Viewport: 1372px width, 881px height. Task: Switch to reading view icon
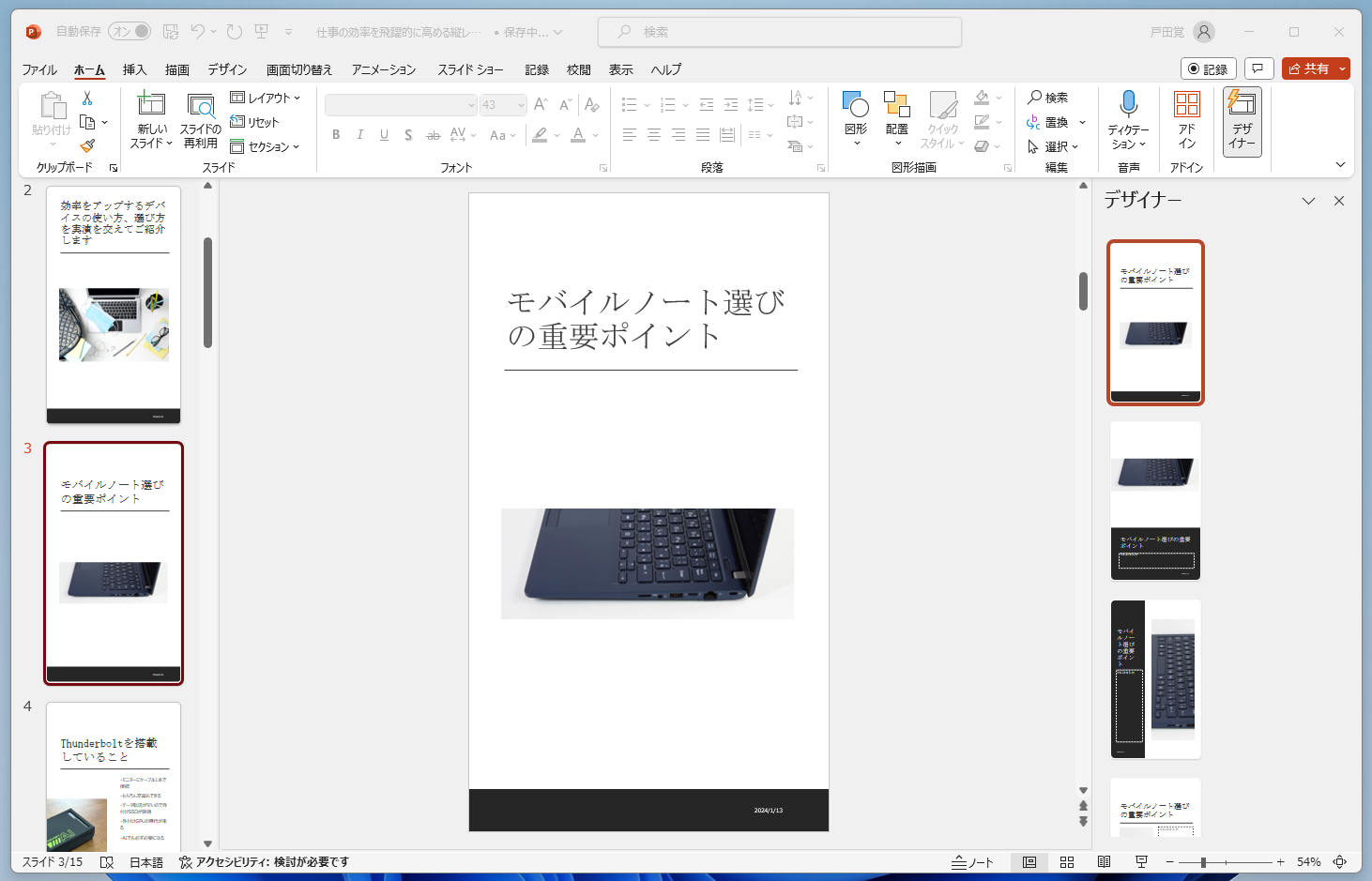coord(1105,862)
